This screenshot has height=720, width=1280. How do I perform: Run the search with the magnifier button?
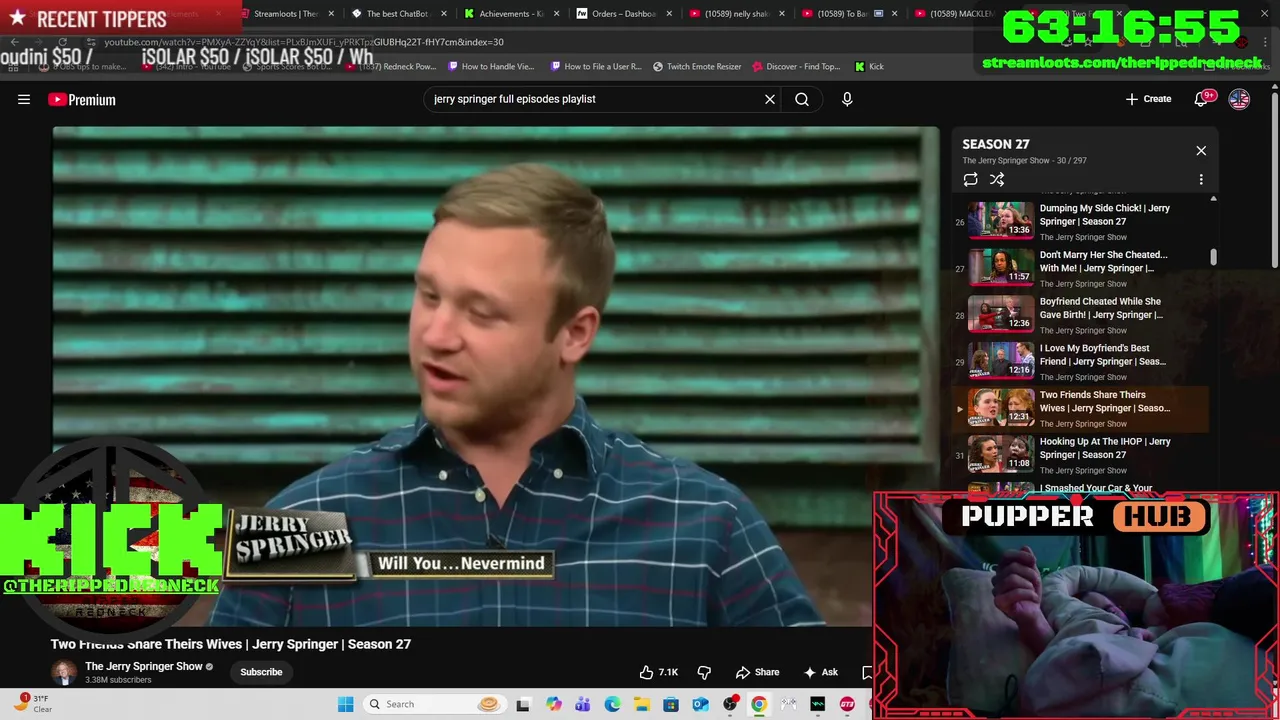(x=802, y=99)
